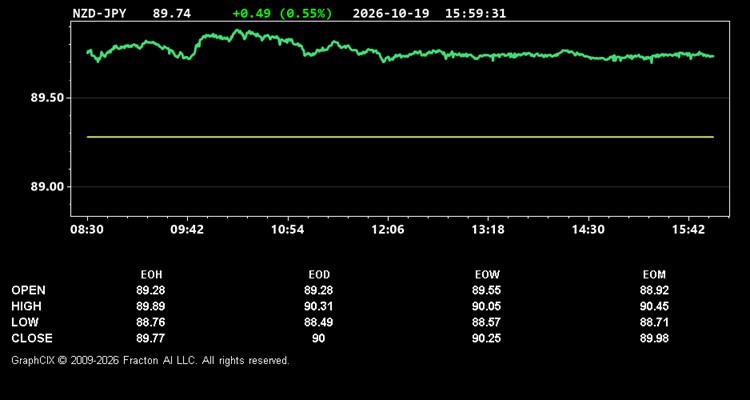Viewport: 750px width, 400px height.
Task: Click the HIGH row label
Action: [x=26, y=306]
